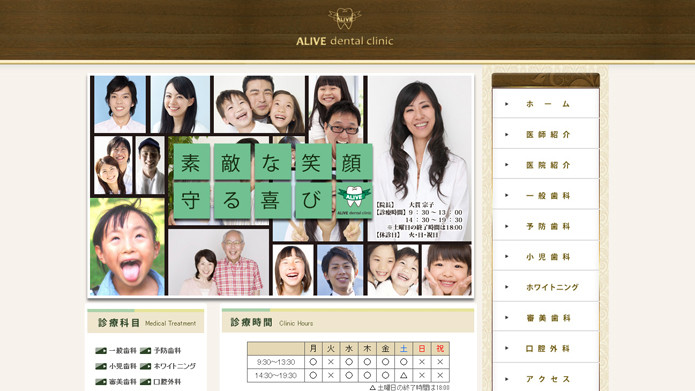This screenshot has height=391, width=695.
Task: Go to アクセス in the sidebar menu
Action: [546, 379]
